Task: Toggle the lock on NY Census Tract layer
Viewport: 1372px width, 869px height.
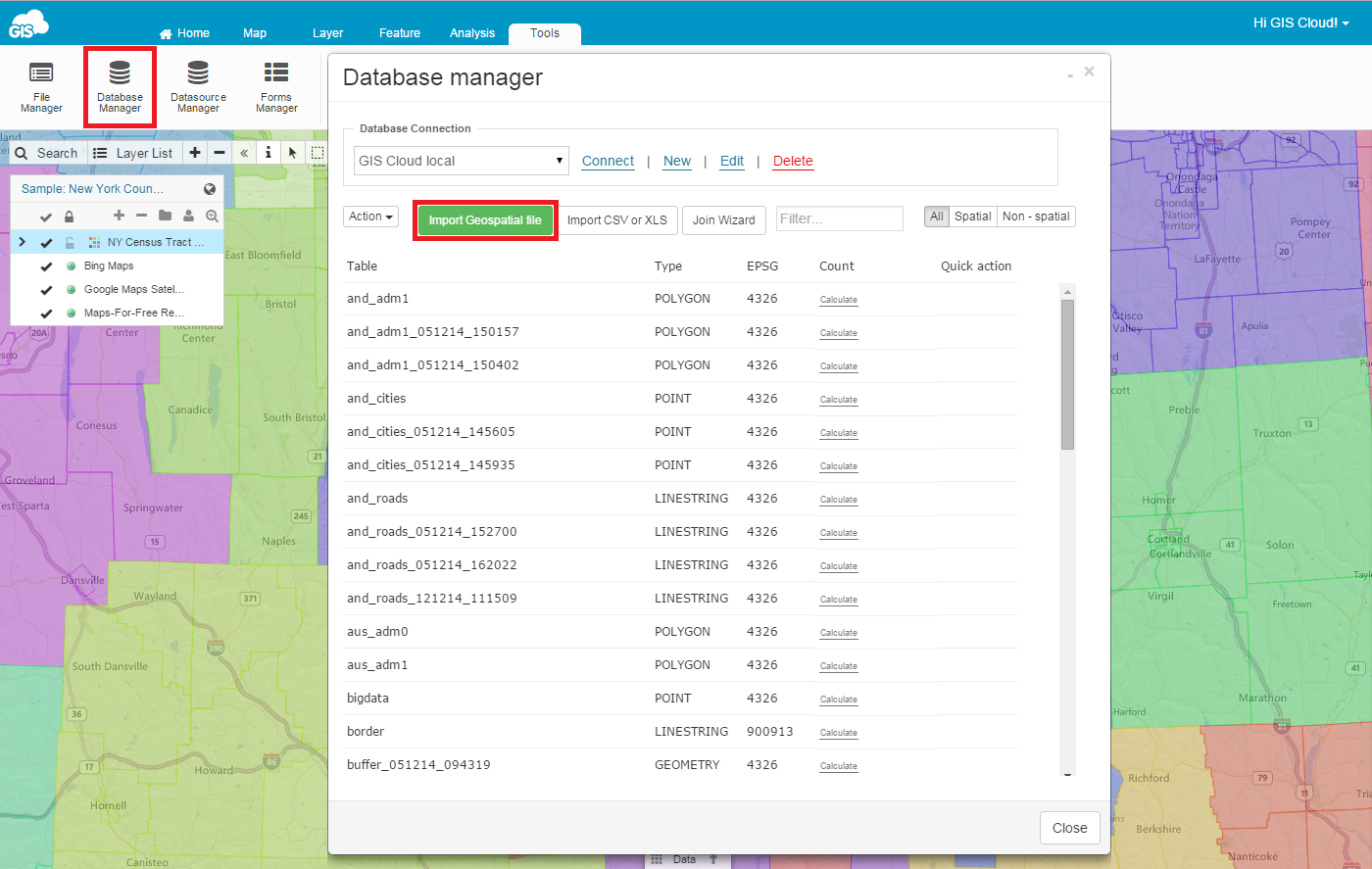Action: click(70, 243)
